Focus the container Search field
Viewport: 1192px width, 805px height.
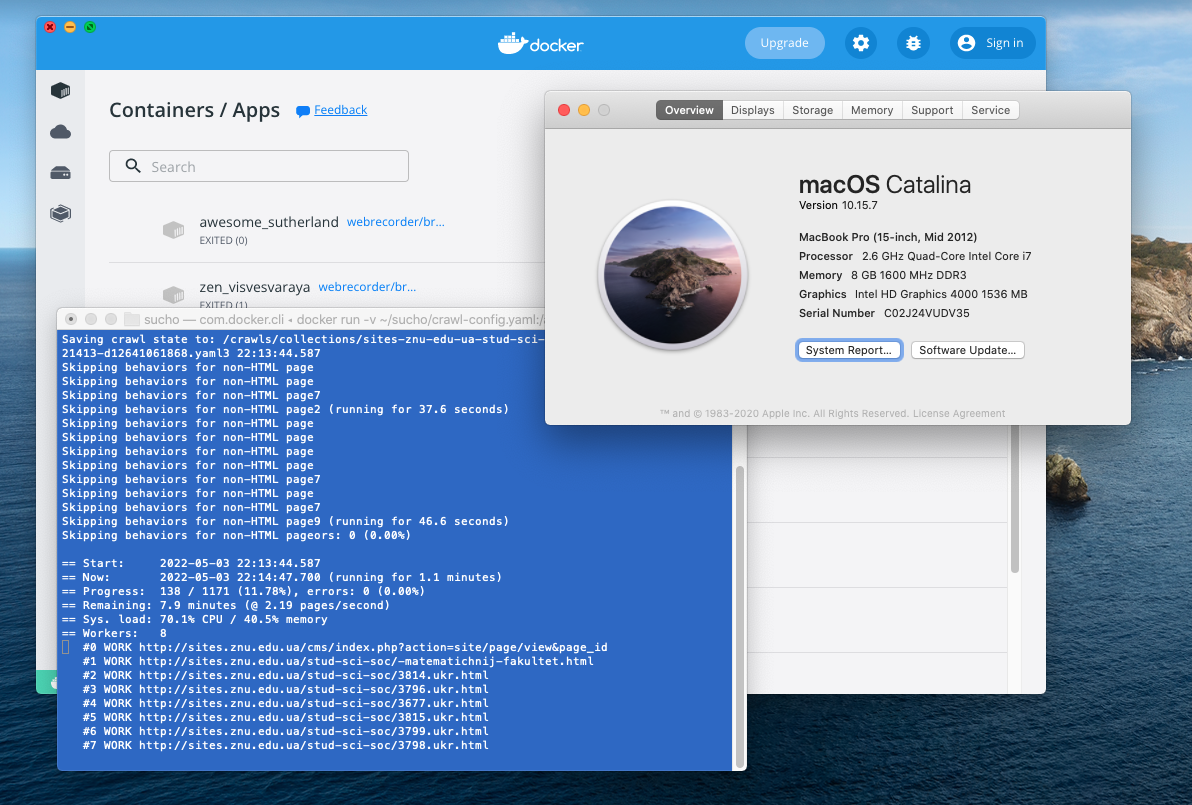pos(258,166)
